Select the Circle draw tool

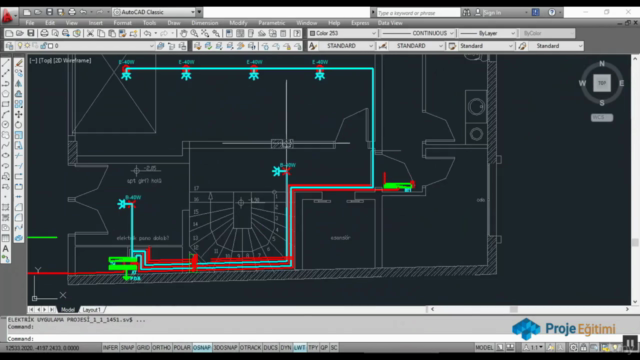point(6,124)
